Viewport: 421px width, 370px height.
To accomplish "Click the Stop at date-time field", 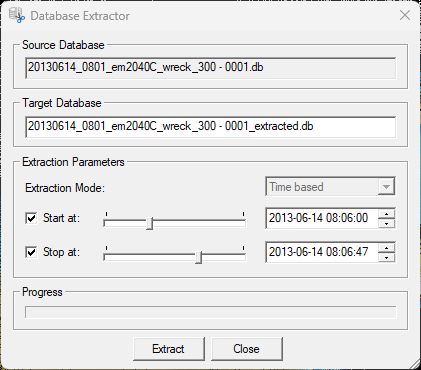I will pos(322,252).
